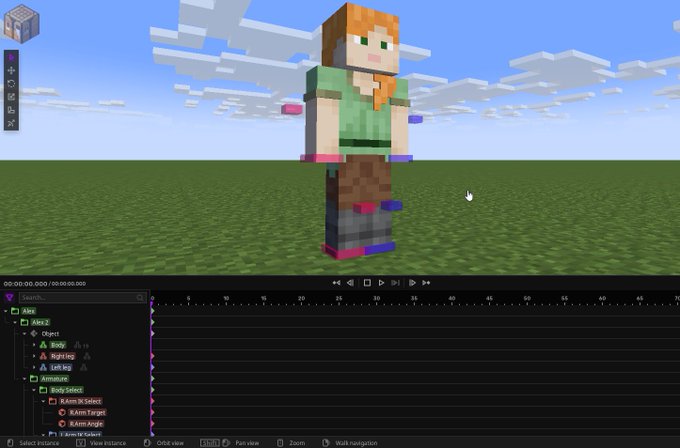
Task: Click the cube icon beside R.Arm Angle
Action: [62, 424]
